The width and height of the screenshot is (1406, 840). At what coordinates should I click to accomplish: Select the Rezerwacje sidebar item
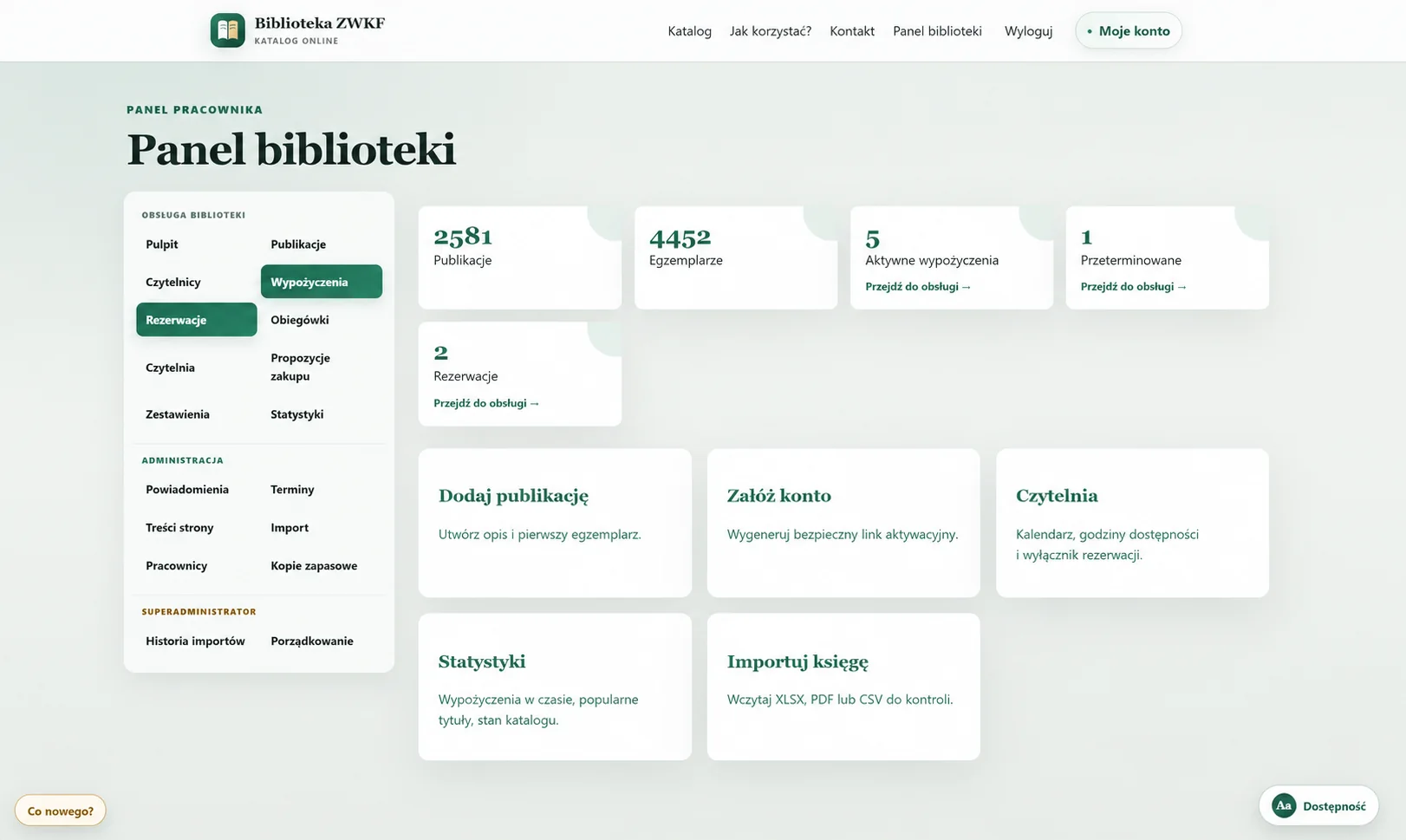(x=197, y=320)
